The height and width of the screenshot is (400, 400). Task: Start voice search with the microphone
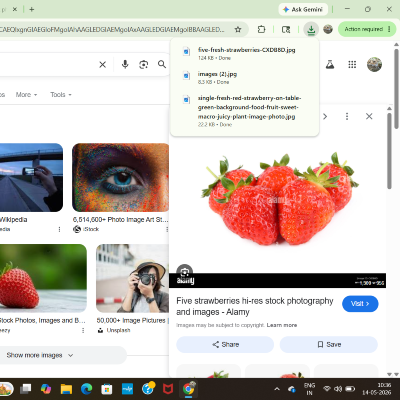pos(125,64)
